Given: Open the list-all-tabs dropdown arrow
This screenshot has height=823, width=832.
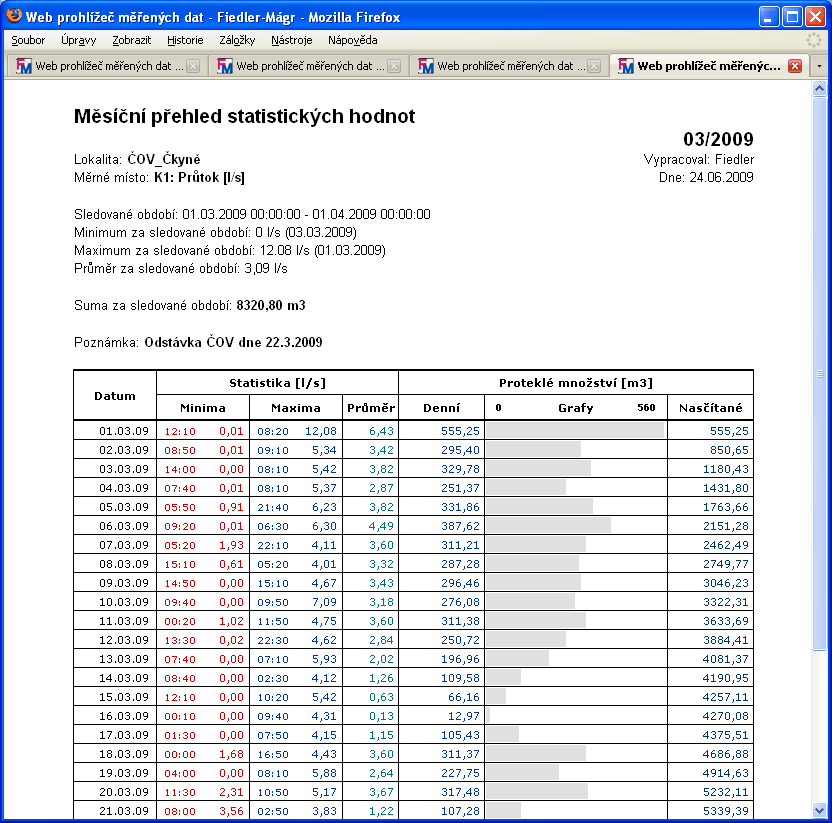Looking at the screenshot, I should [x=820, y=66].
